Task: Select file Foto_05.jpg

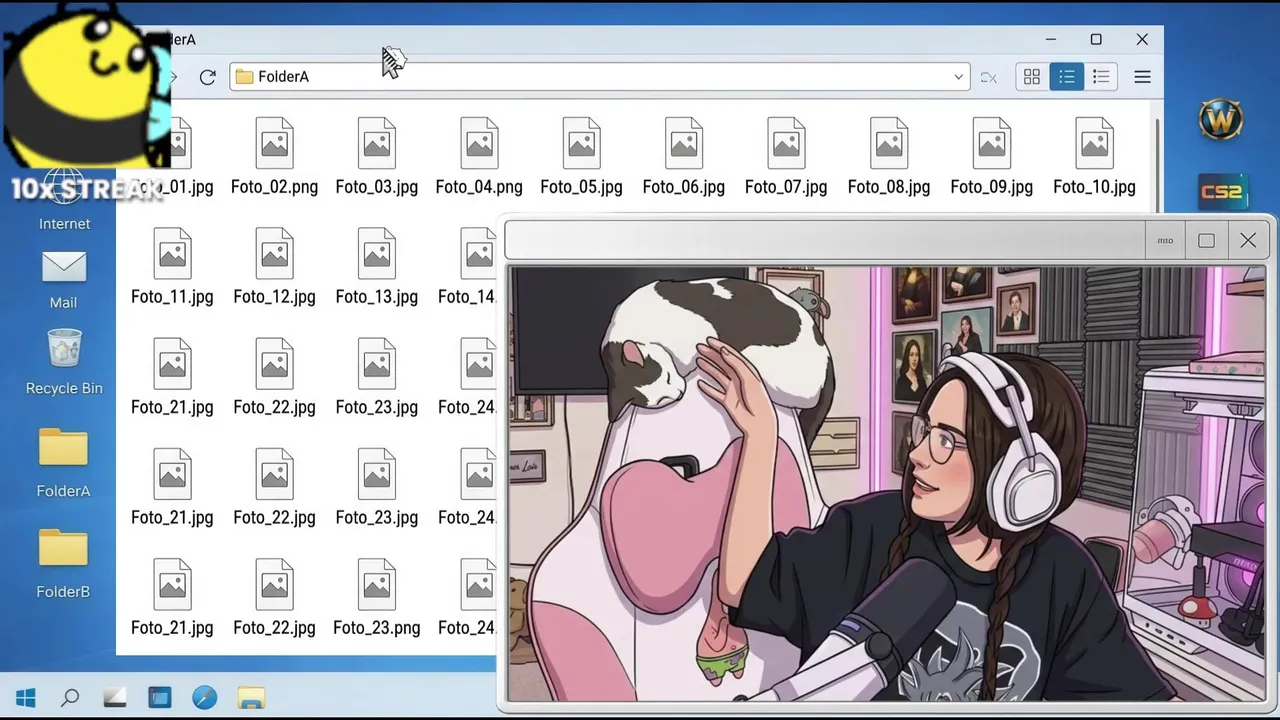Action: point(581,157)
